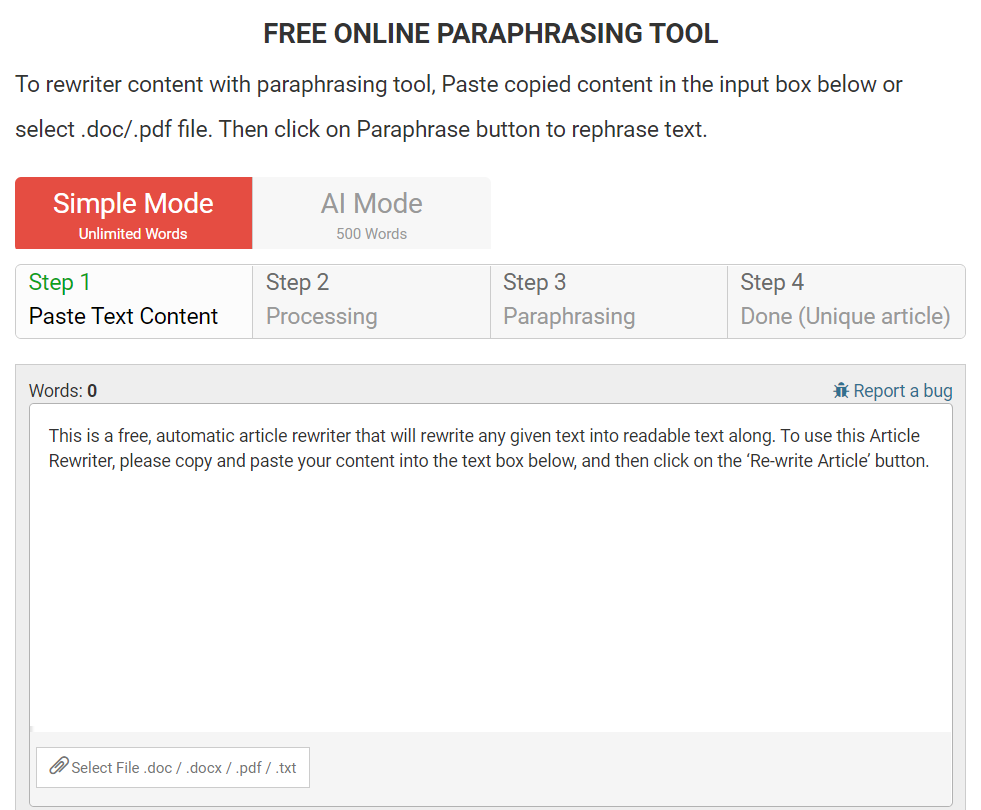Click the paperclip attachment icon

59,766
